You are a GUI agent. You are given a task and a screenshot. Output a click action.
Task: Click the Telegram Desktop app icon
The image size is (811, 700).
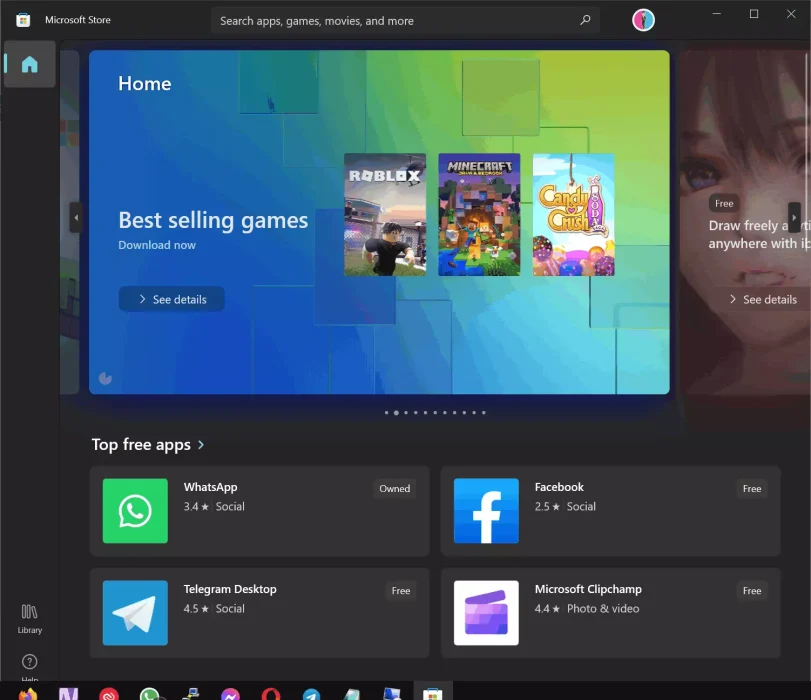(135, 613)
